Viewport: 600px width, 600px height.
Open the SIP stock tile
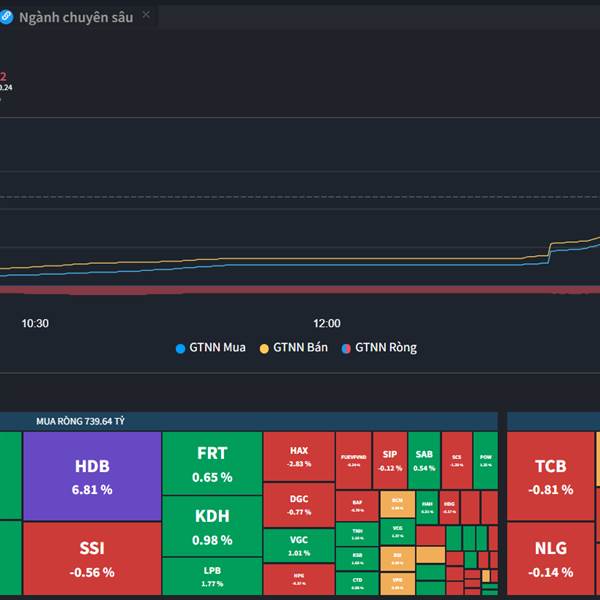pyautogui.click(x=390, y=460)
